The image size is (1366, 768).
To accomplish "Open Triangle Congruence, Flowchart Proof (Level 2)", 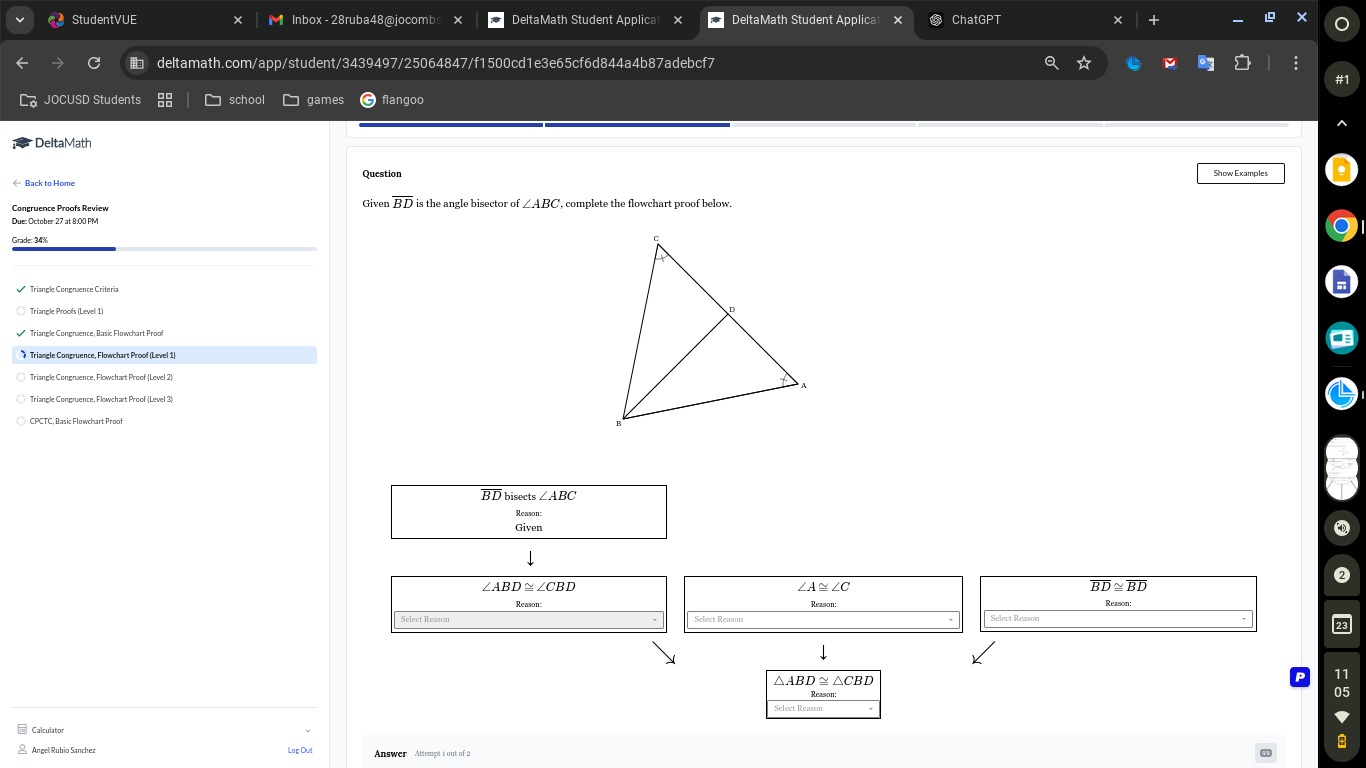I will (101, 377).
